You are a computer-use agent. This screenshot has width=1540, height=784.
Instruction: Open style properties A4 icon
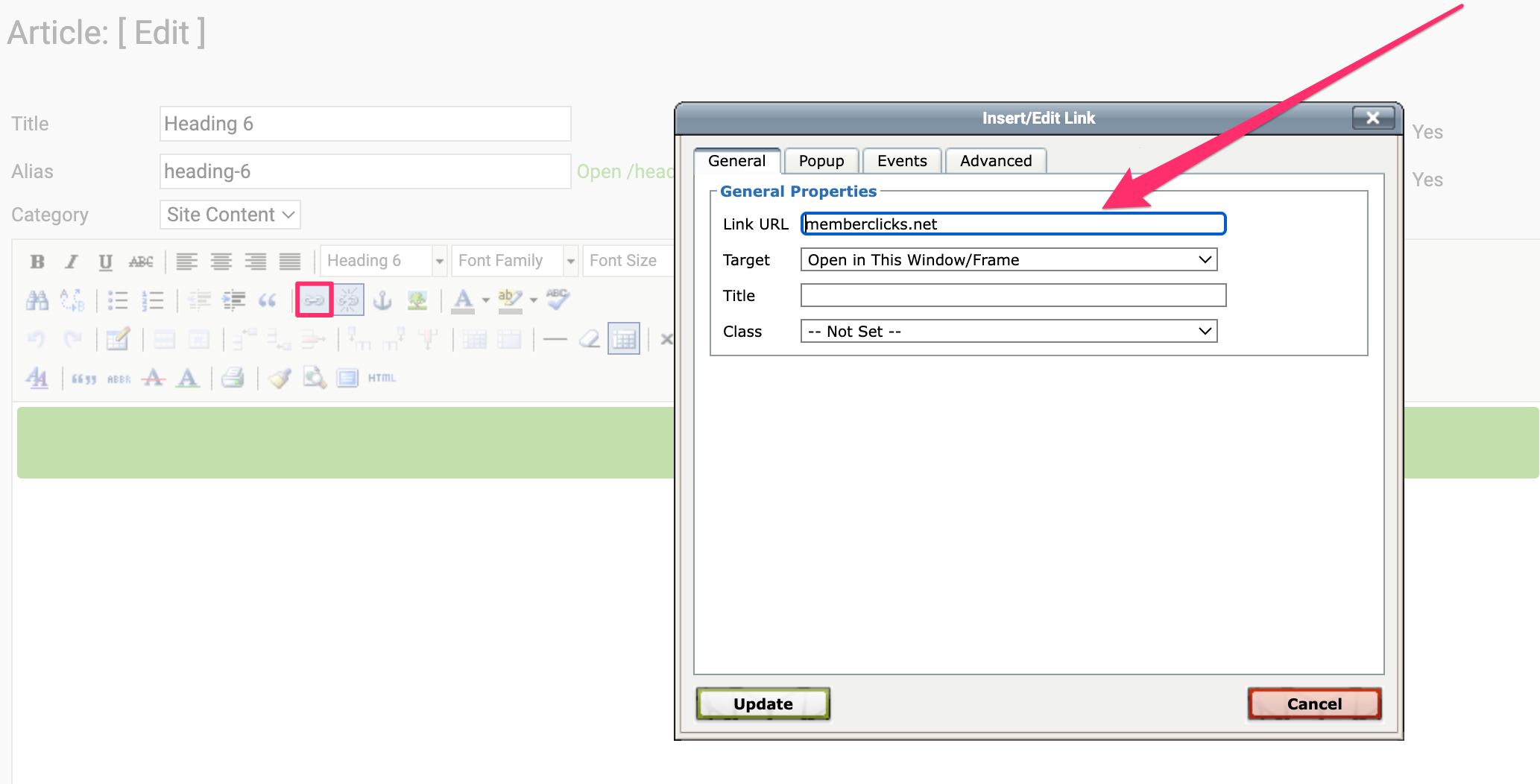coord(37,378)
